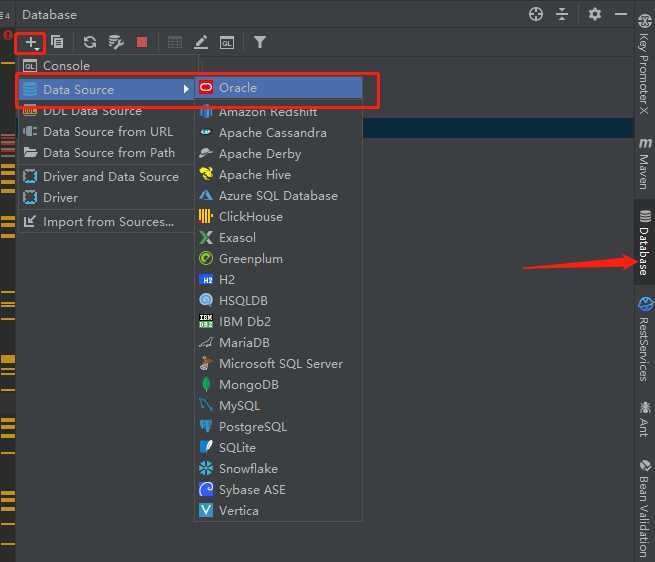Toggle the Database side tab

645,242
